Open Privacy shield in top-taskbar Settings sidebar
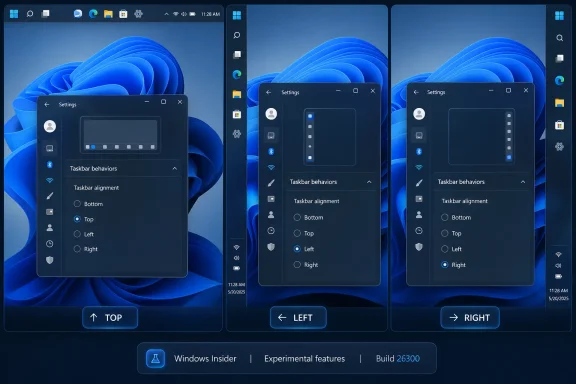 coord(50,260)
